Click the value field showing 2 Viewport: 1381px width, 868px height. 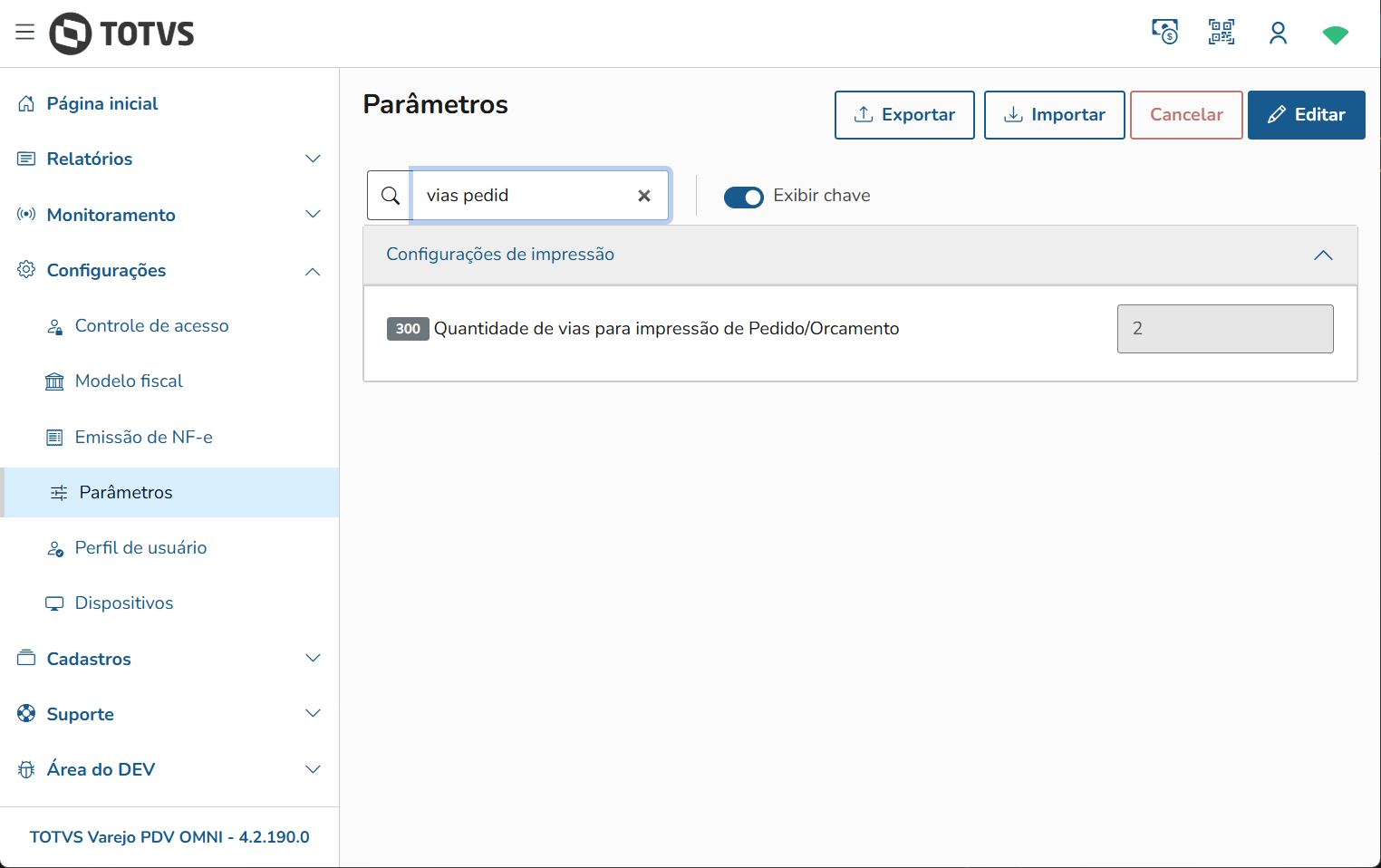tap(1225, 329)
